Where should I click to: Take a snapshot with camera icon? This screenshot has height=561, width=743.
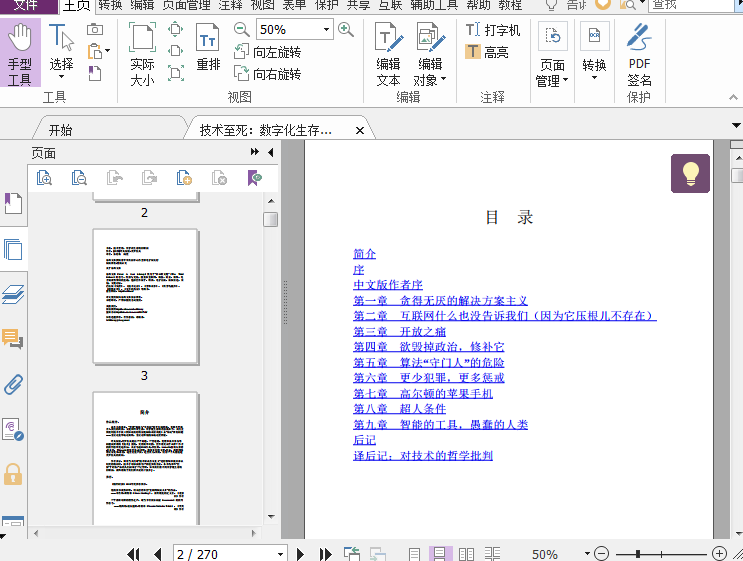pyautogui.click(x=95, y=29)
